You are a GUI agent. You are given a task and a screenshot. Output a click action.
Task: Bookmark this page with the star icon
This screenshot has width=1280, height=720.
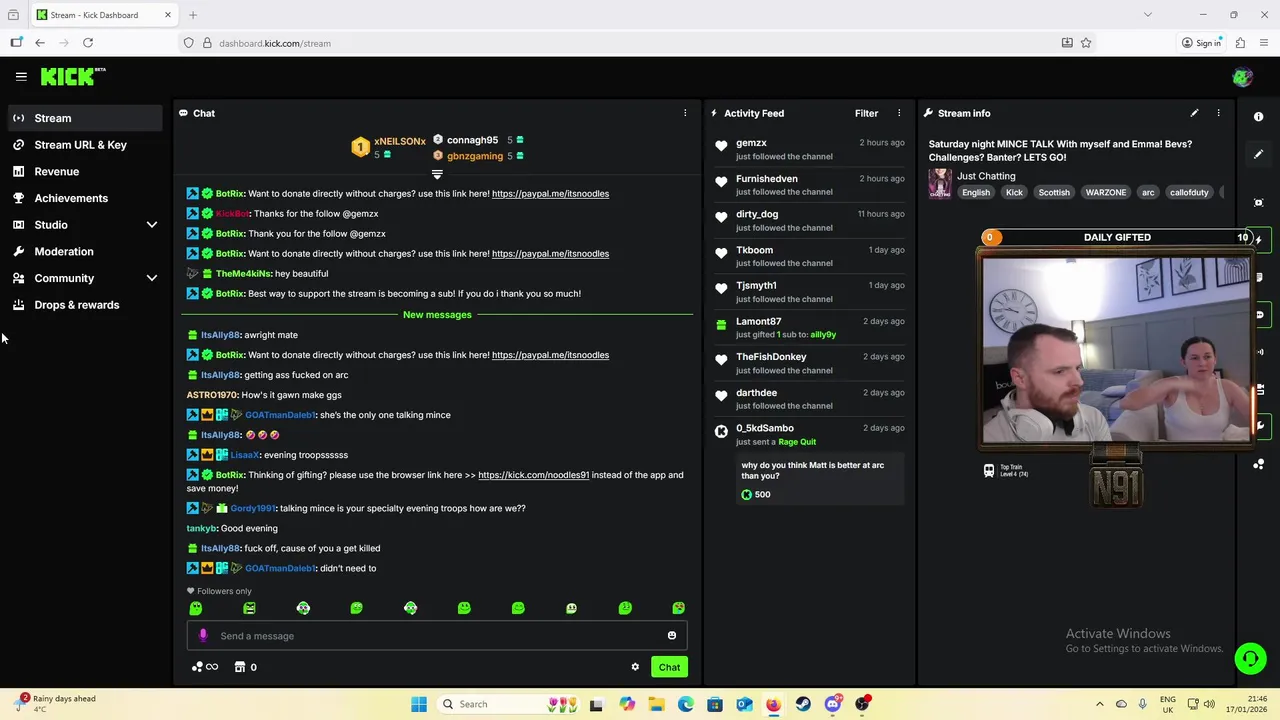click(x=1086, y=43)
